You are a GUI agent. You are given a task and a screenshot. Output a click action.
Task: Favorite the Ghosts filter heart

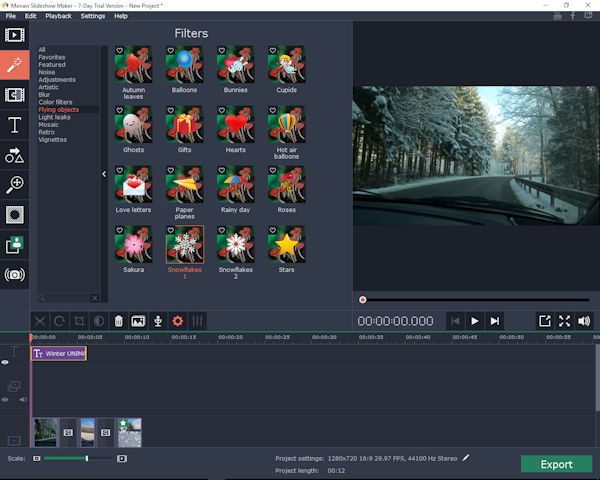tap(119, 110)
